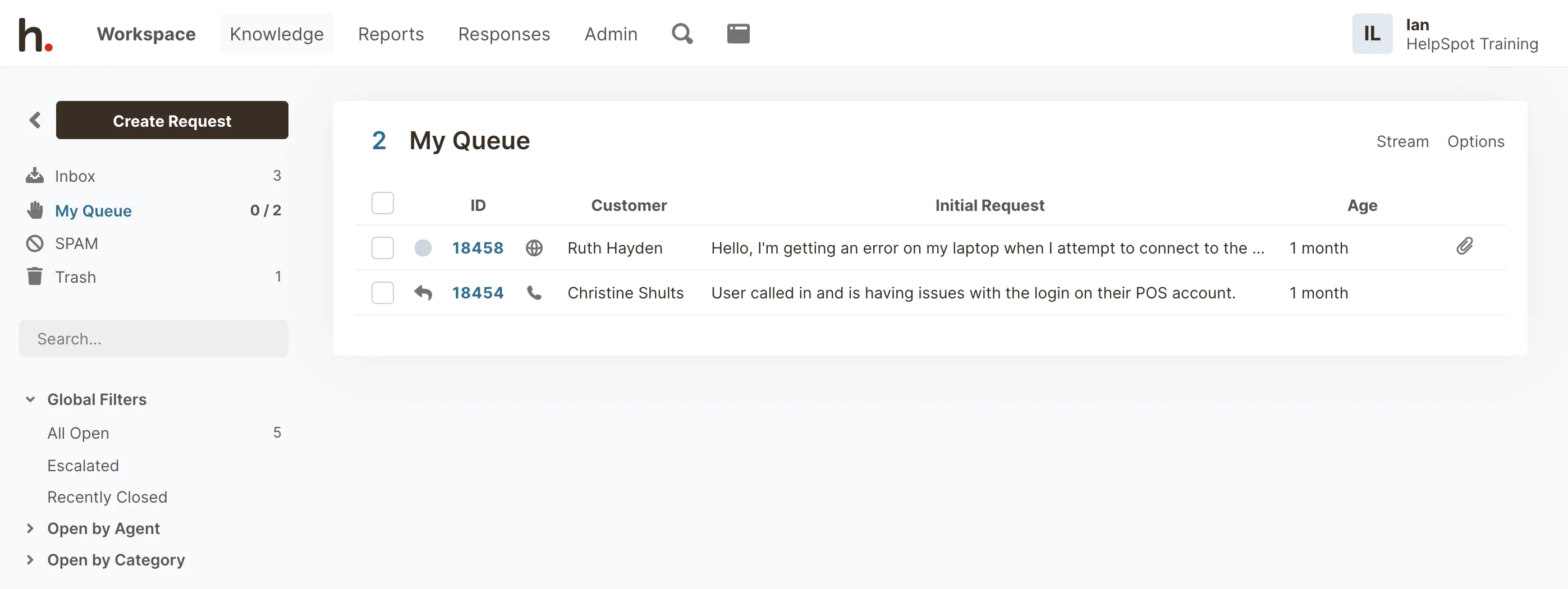Click the SPAM filter icon
This screenshot has height=589, width=1568.
[36, 243]
